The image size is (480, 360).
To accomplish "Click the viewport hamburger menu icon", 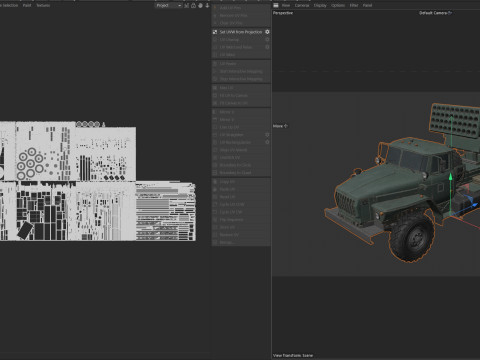I will point(276,5).
